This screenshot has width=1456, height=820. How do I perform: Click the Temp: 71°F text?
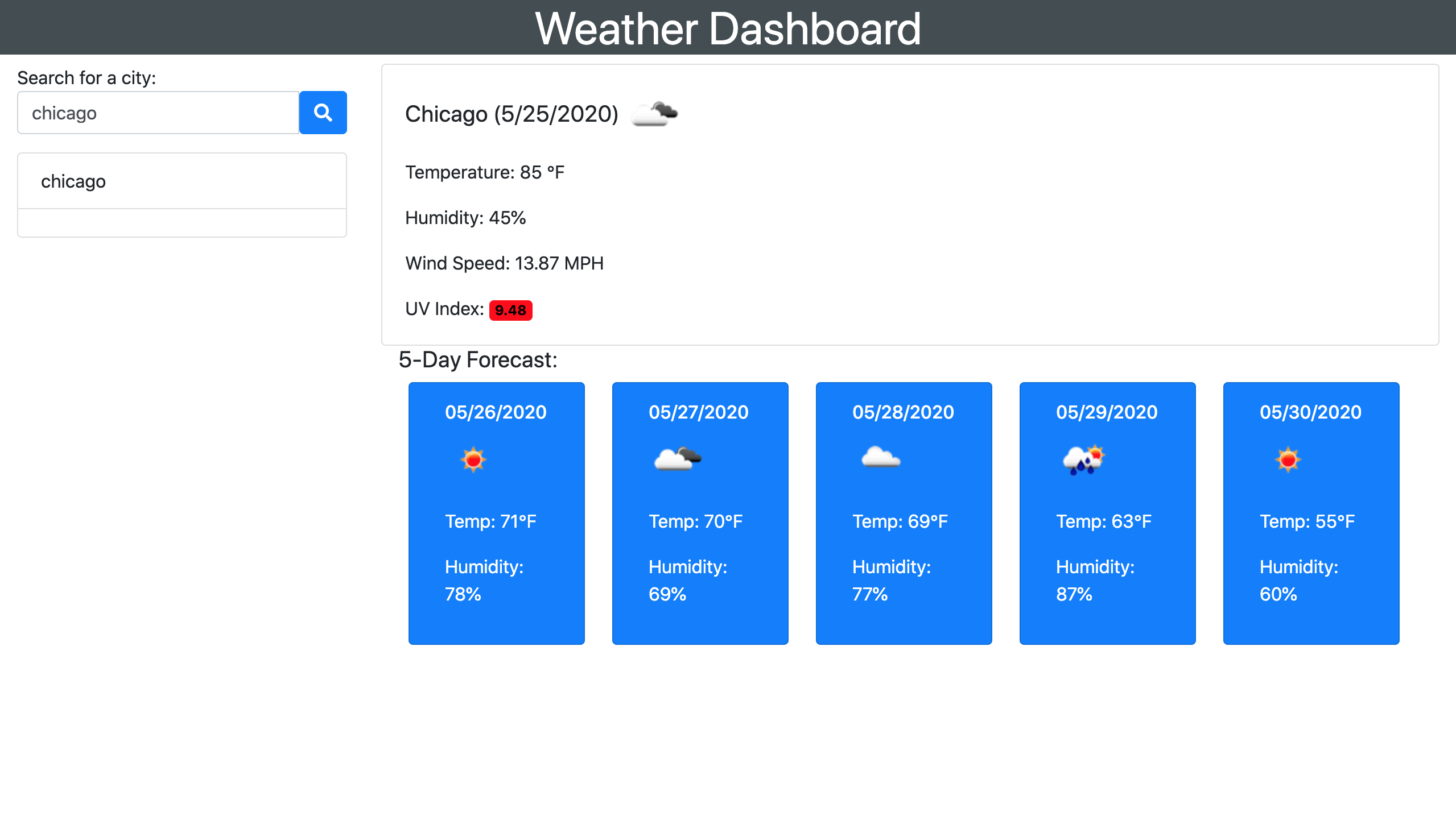click(490, 521)
